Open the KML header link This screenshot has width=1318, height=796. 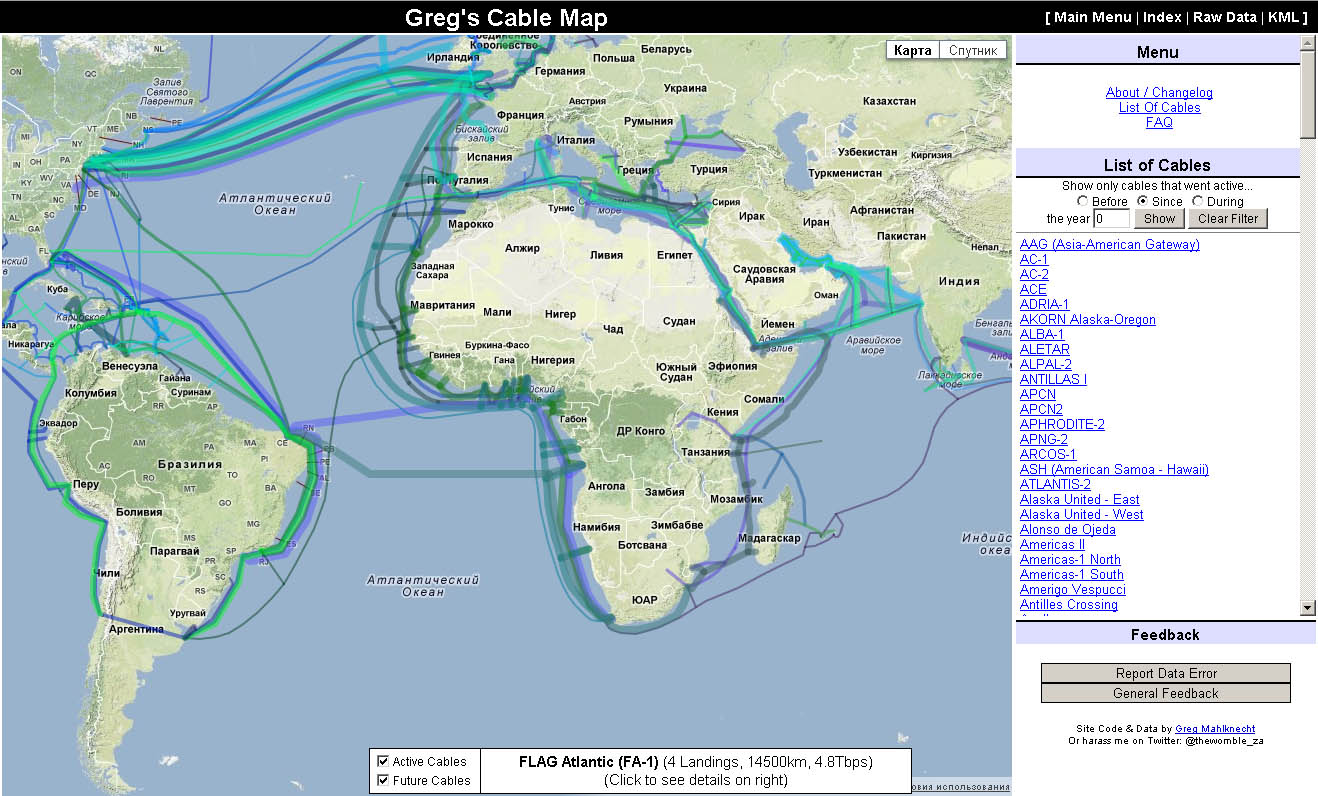coord(1283,17)
